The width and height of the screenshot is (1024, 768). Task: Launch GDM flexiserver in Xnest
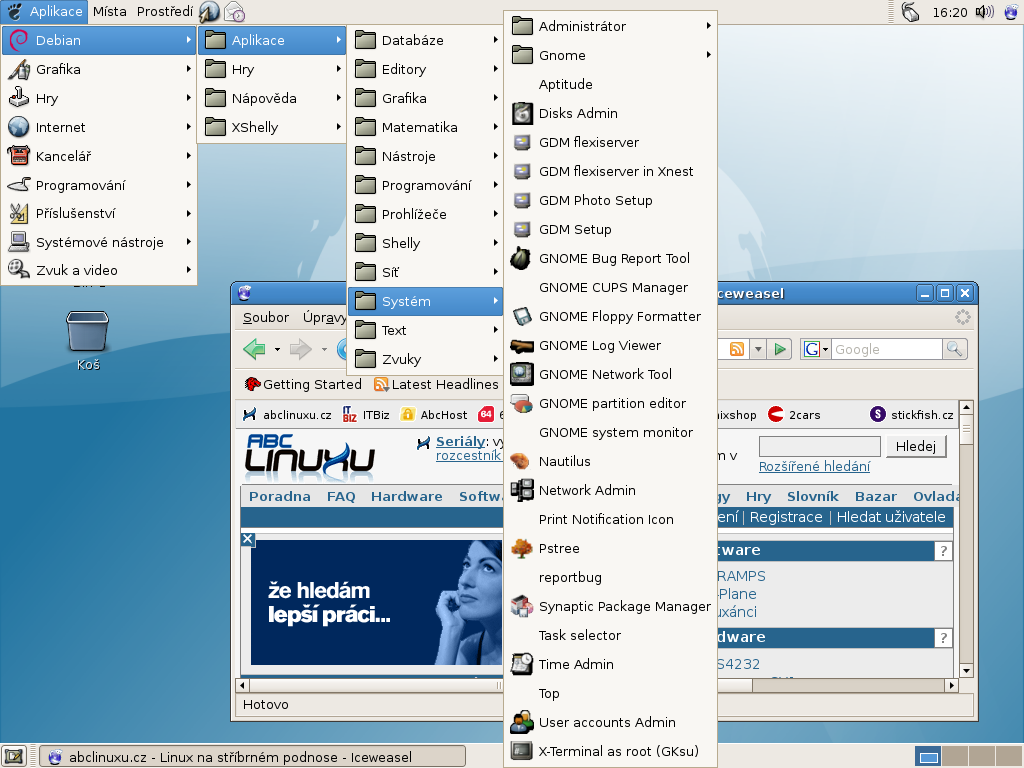[x=610, y=171]
